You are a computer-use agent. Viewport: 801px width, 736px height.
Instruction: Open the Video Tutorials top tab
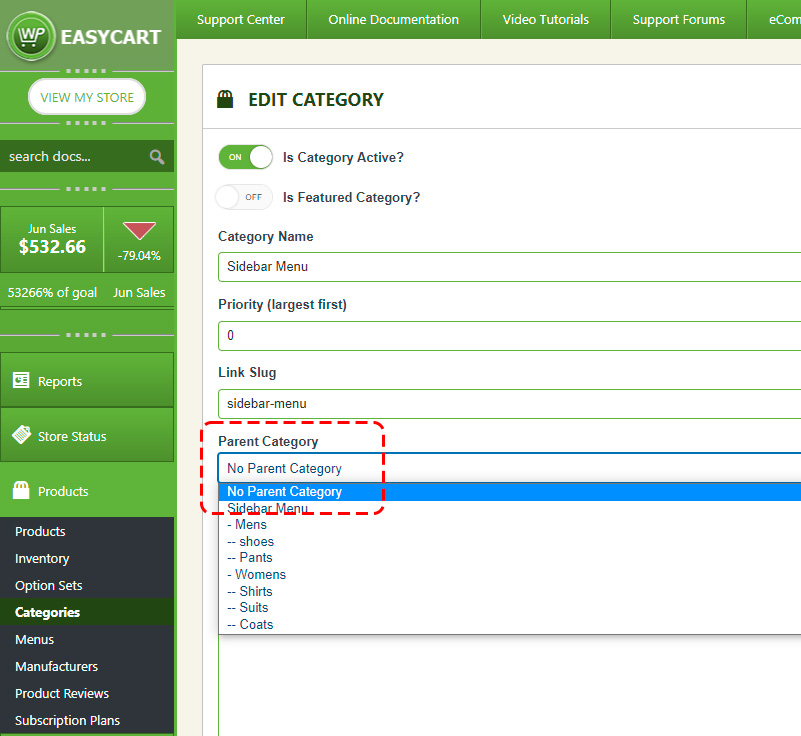pyautogui.click(x=545, y=19)
